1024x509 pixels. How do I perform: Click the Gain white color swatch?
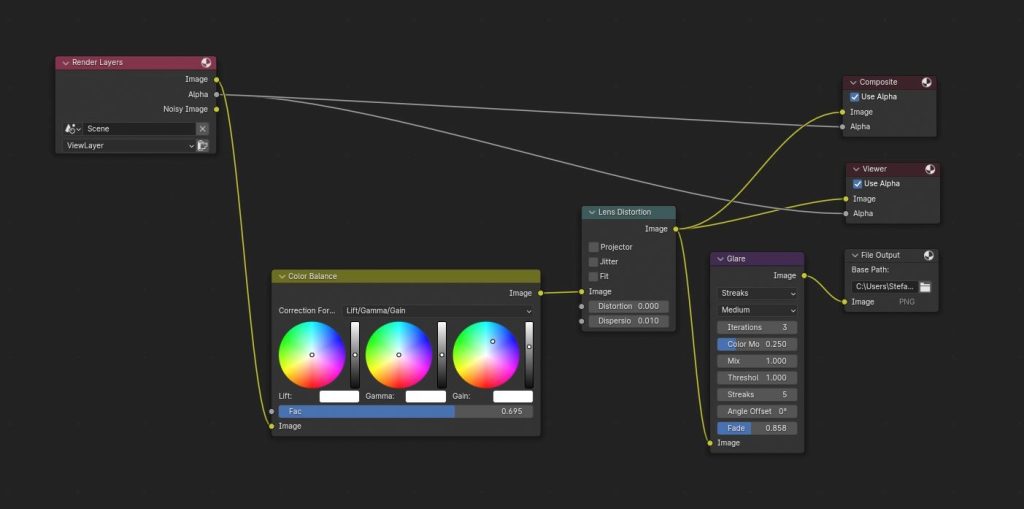coord(513,397)
